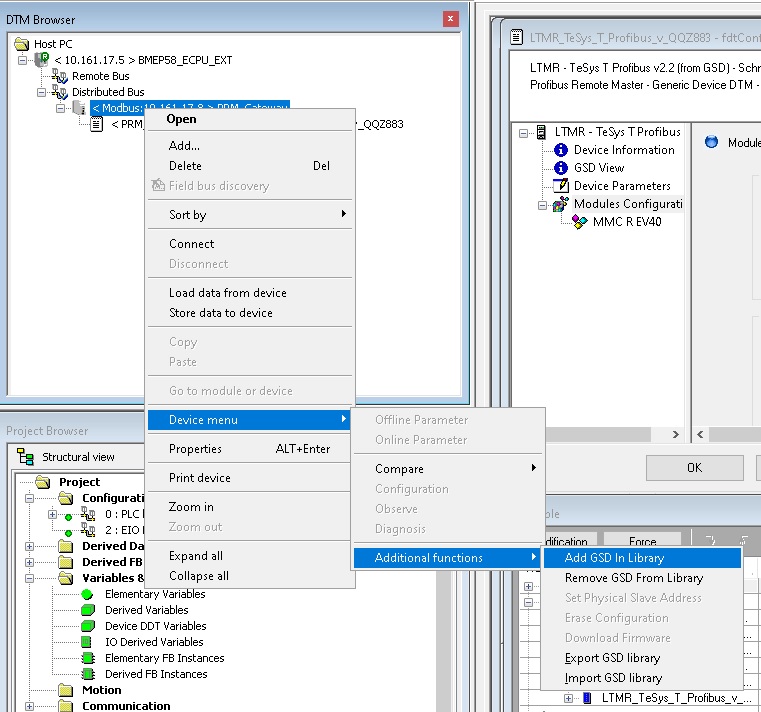Click the IO Derived Variables icon
Image resolution: width=761 pixels, height=712 pixels.
coord(86,642)
